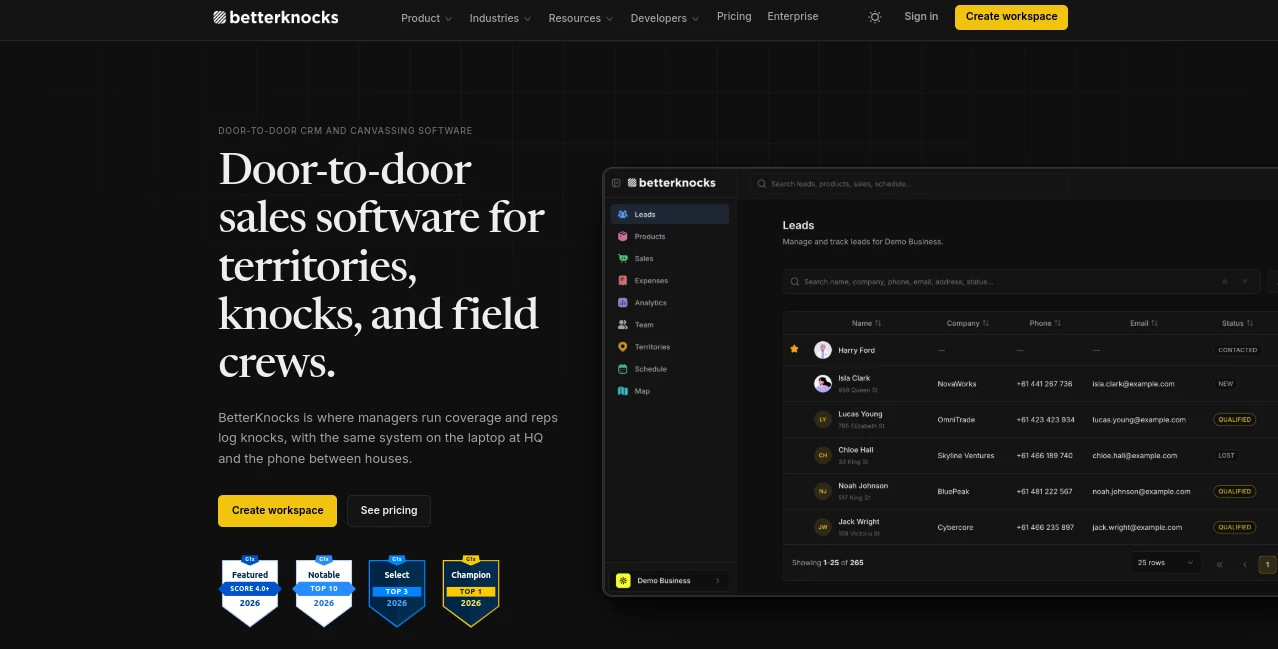Click the QUALIFIED tag for Noah Johnson
The image size is (1278, 649).
pyautogui.click(x=1235, y=491)
